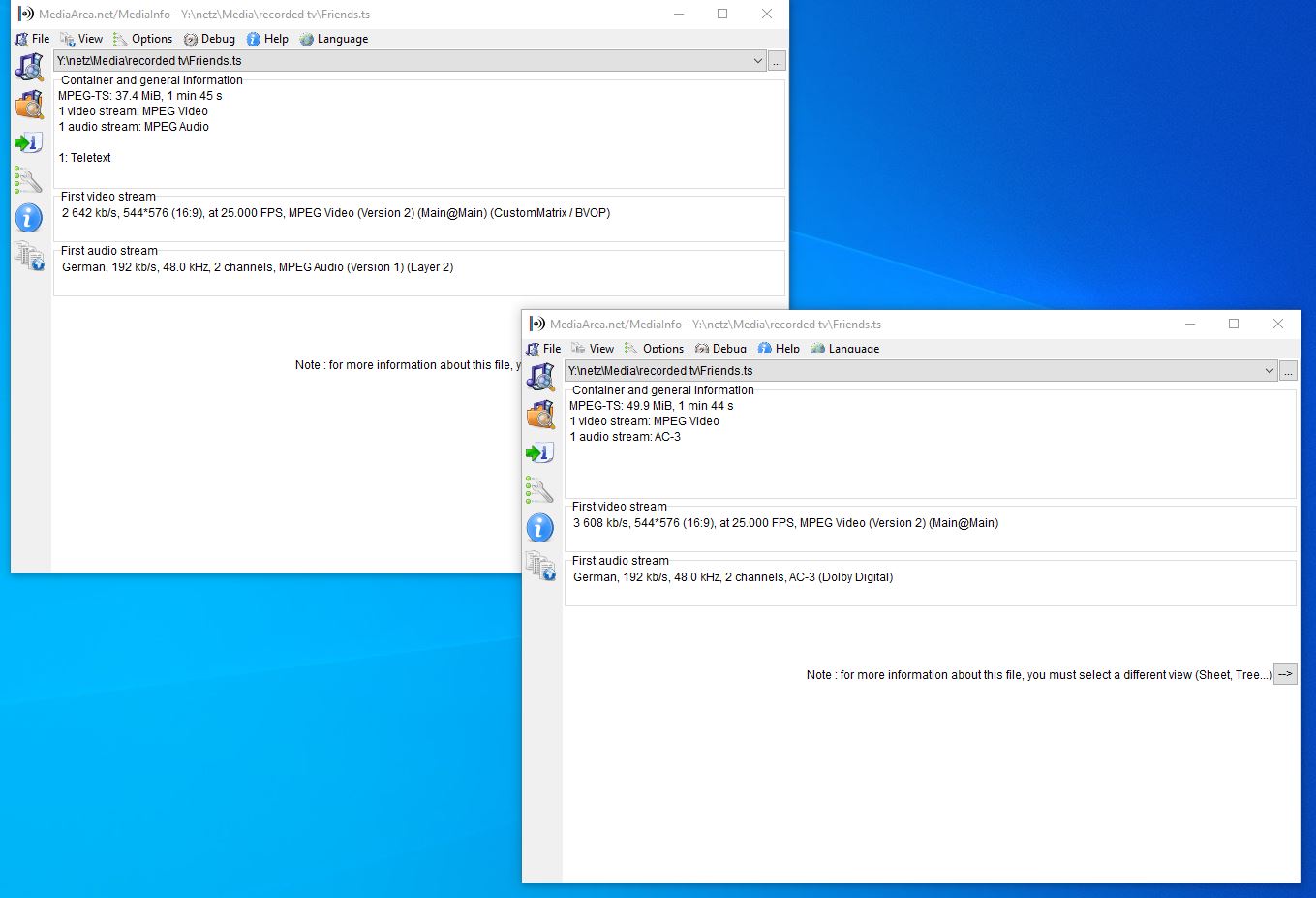Screen dimensions: 1316x898
Task: Click the blue About info icon in the front window
Action: tap(540, 528)
